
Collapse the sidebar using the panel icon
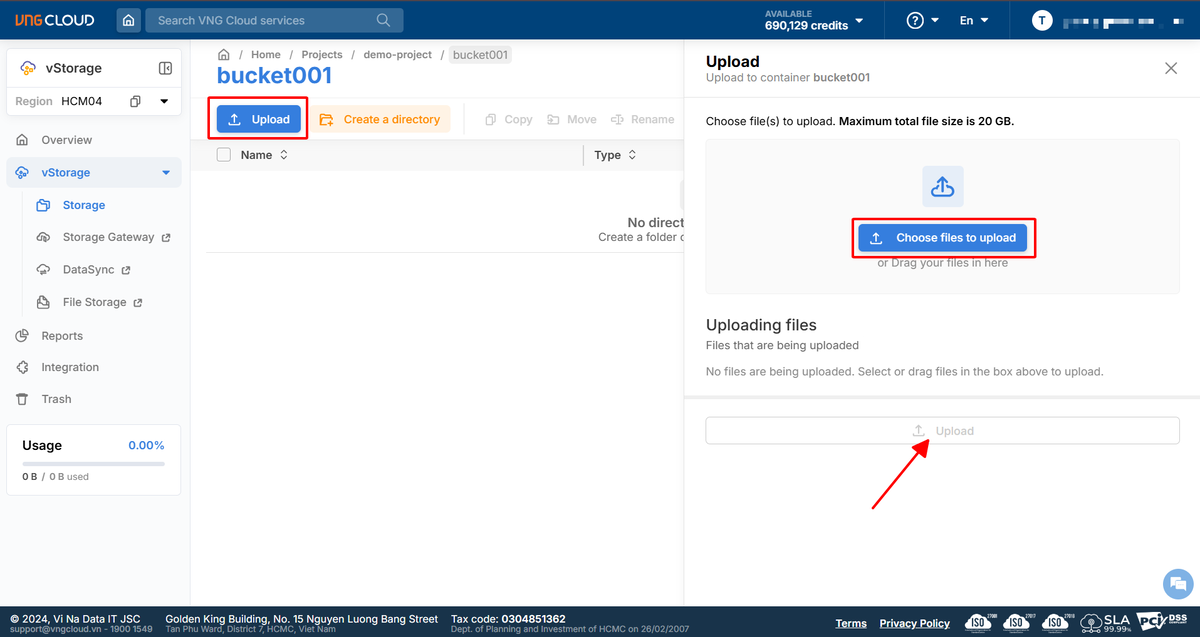[x=166, y=68]
